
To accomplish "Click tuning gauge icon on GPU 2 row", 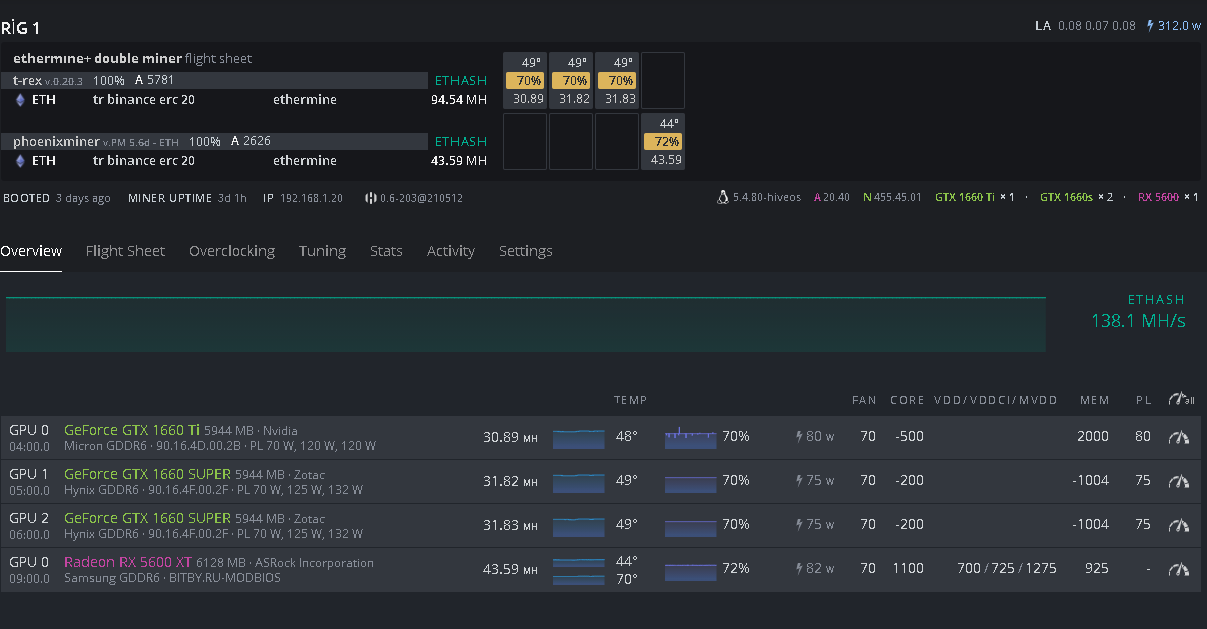I will pyautogui.click(x=1179, y=525).
